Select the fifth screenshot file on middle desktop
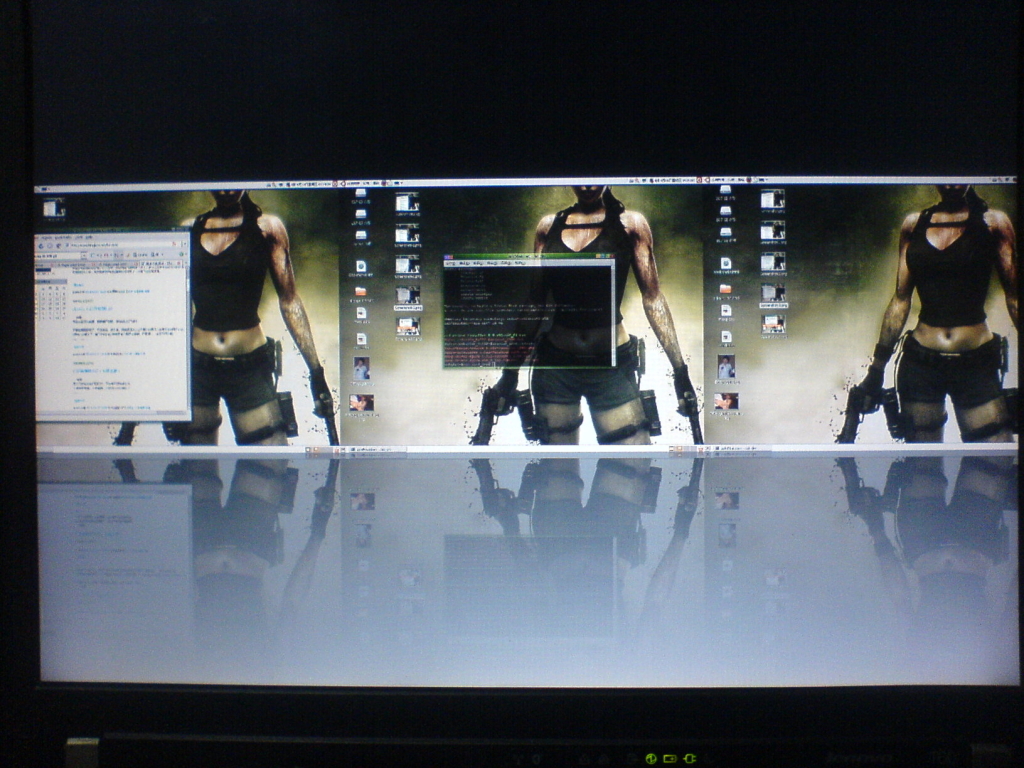Image resolution: width=1024 pixels, height=768 pixels. click(x=408, y=327)
